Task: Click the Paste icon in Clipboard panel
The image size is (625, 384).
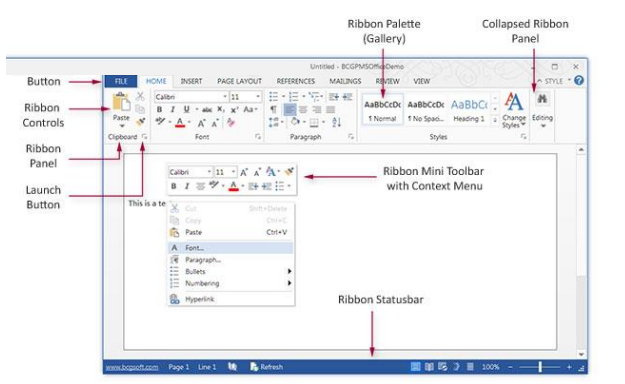Action: (x=121, y=102)
